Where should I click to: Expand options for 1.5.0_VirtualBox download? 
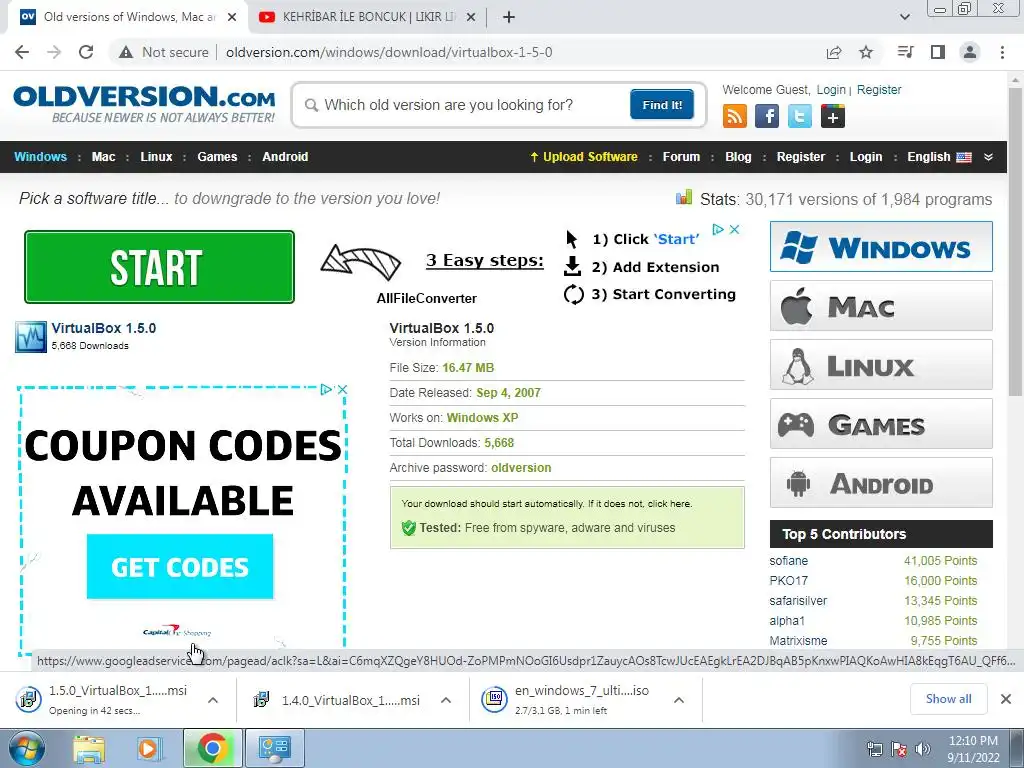click(x=213, y=700)
